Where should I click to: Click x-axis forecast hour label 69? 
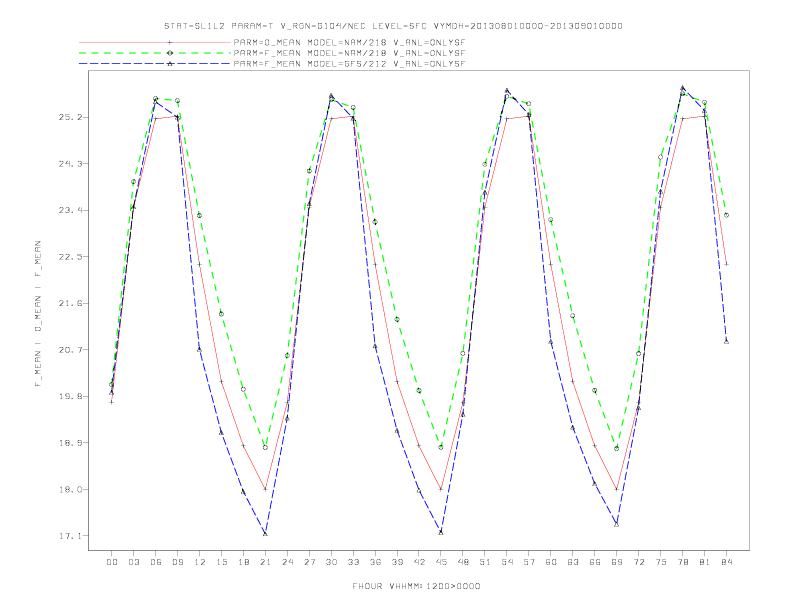click(617, 562)
